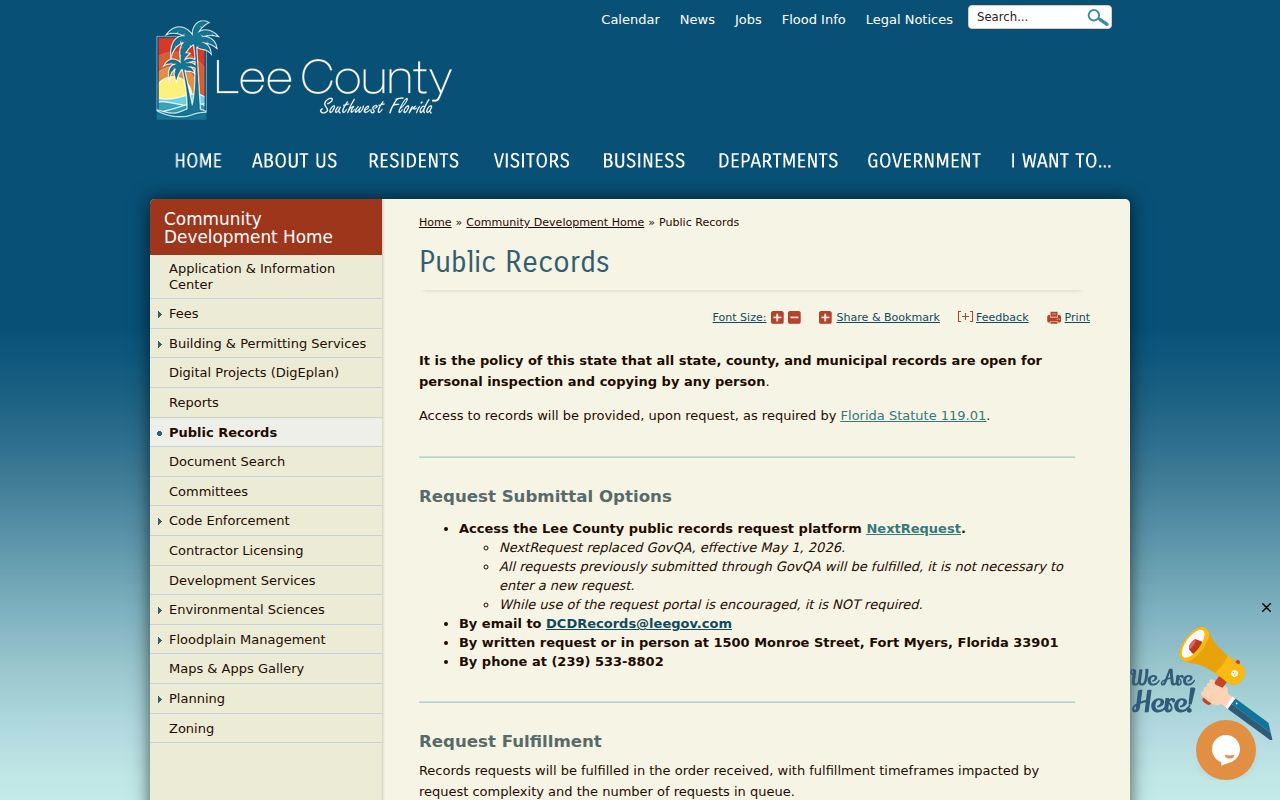Go to Flood Info page
Viewport: 1280px width, 800px height.
[x=814, y=20]
